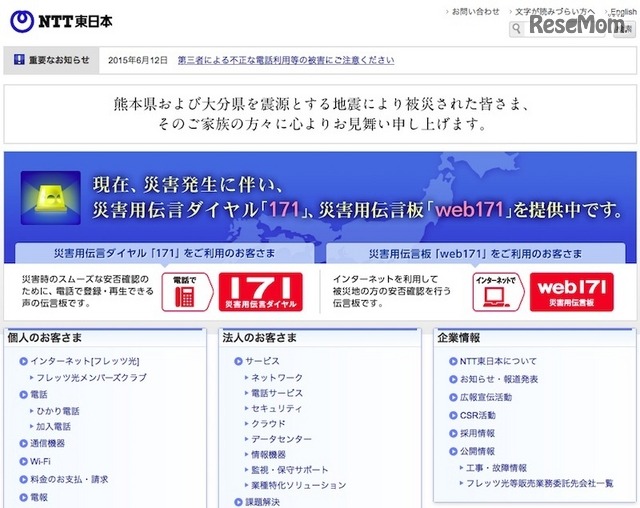
Task: Open the 監視・保守サポート link
Action: 290,470
